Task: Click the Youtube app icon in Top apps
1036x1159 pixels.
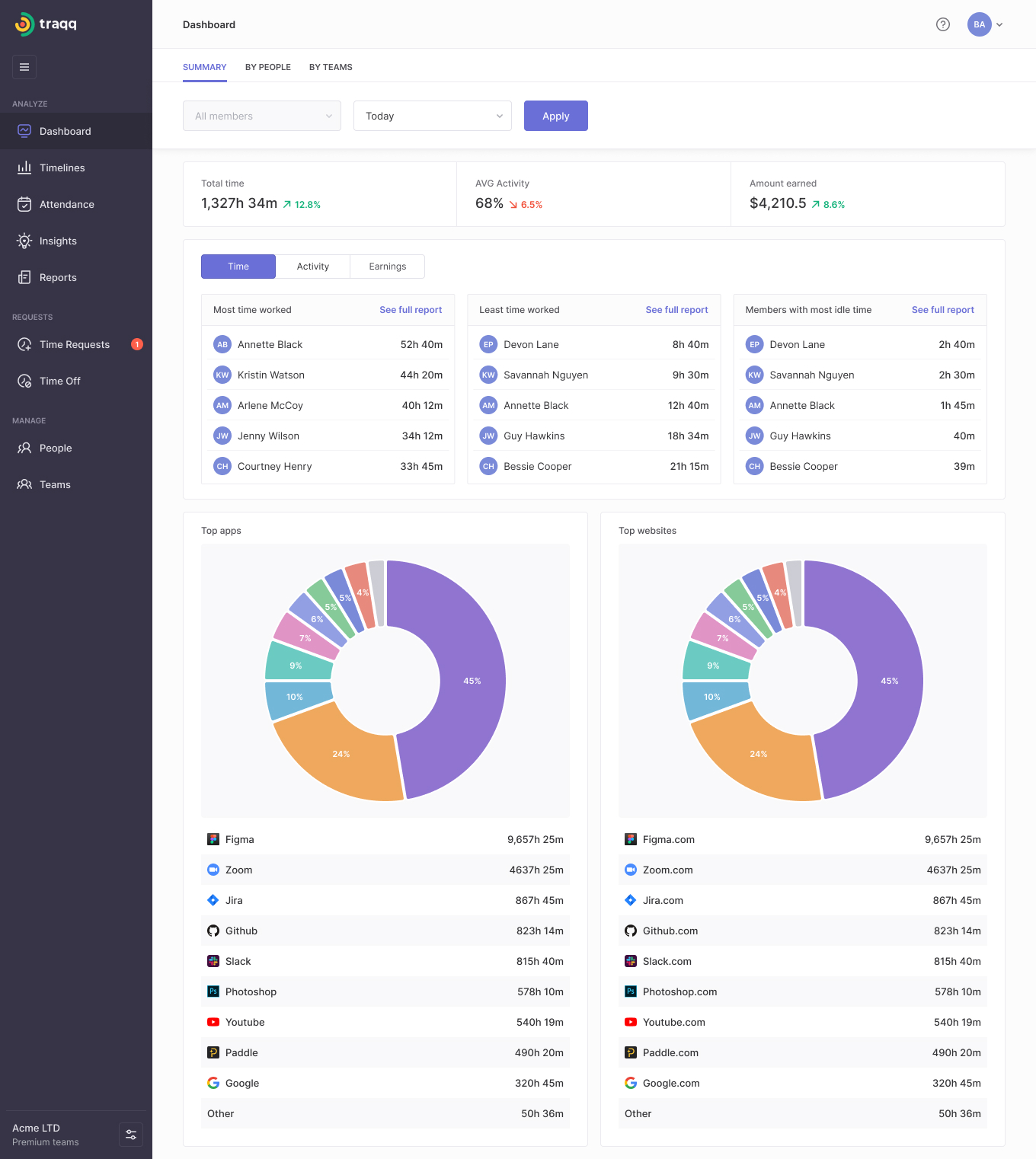Action: click(213, 1022)
